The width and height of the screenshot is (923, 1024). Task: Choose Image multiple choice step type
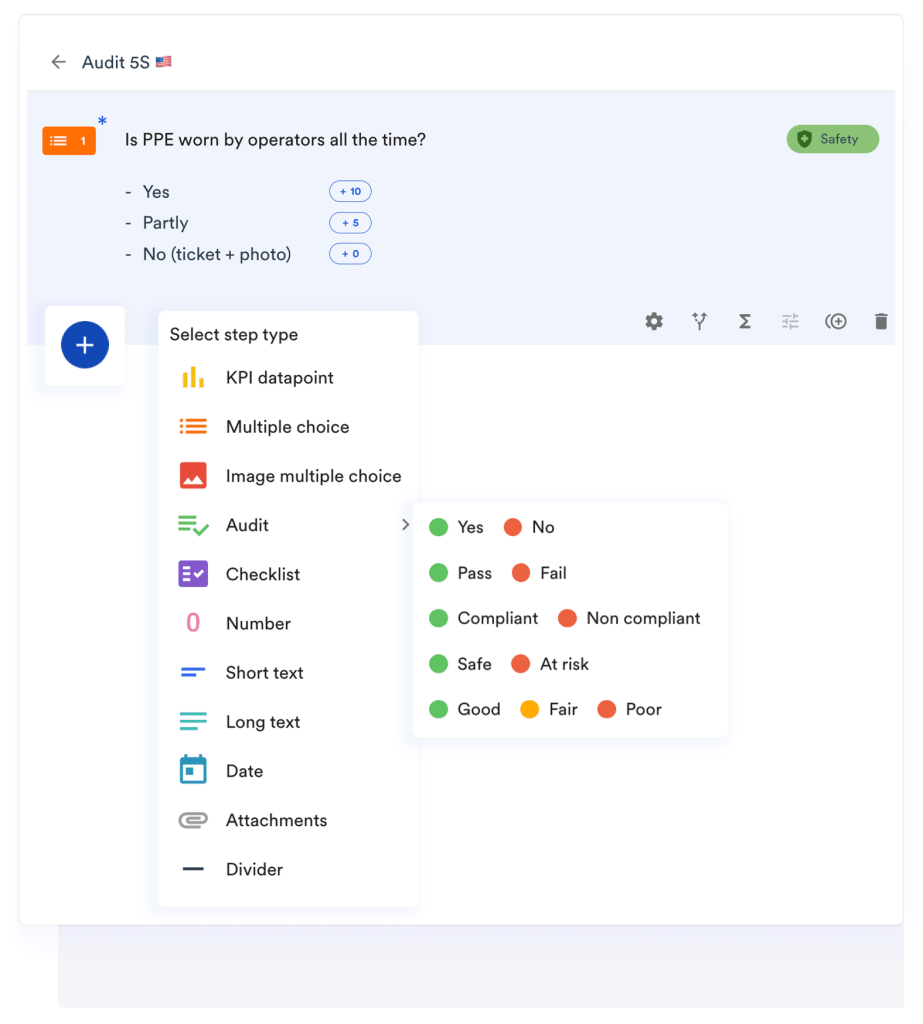click(x=313, y=476)
